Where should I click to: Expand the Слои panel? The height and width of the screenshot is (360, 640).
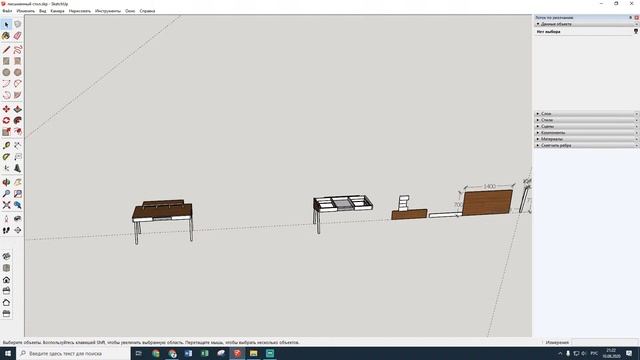pos(586,113)
